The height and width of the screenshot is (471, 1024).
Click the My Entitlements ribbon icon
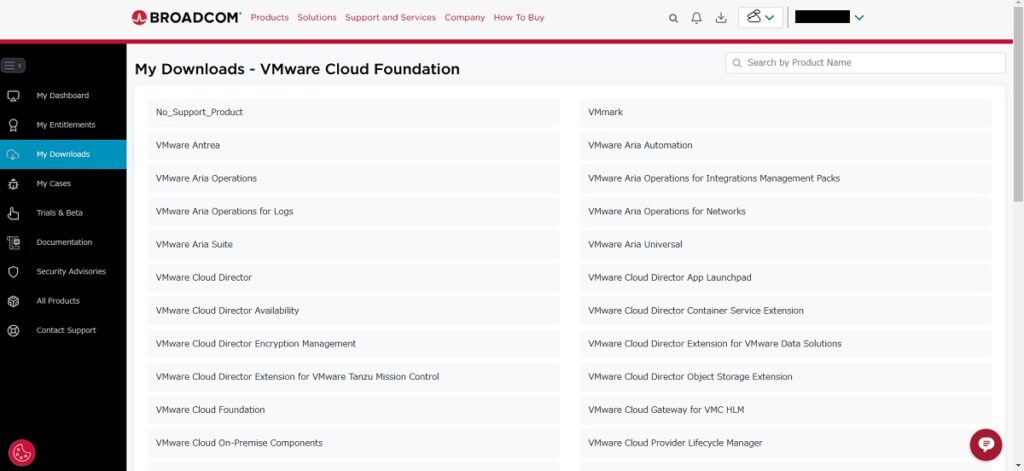13,125
